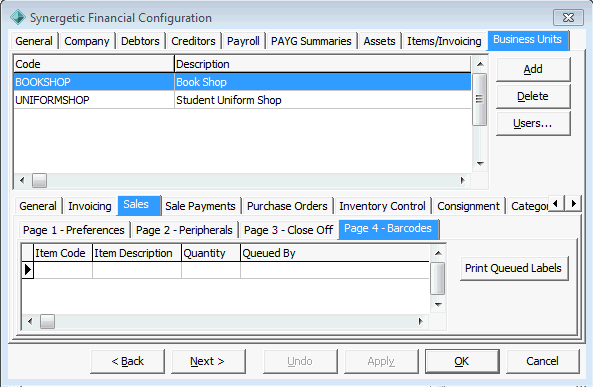Click the Code column header
Image resolution: width=593 pixels, height=387 pixels.
pos(94,64)
